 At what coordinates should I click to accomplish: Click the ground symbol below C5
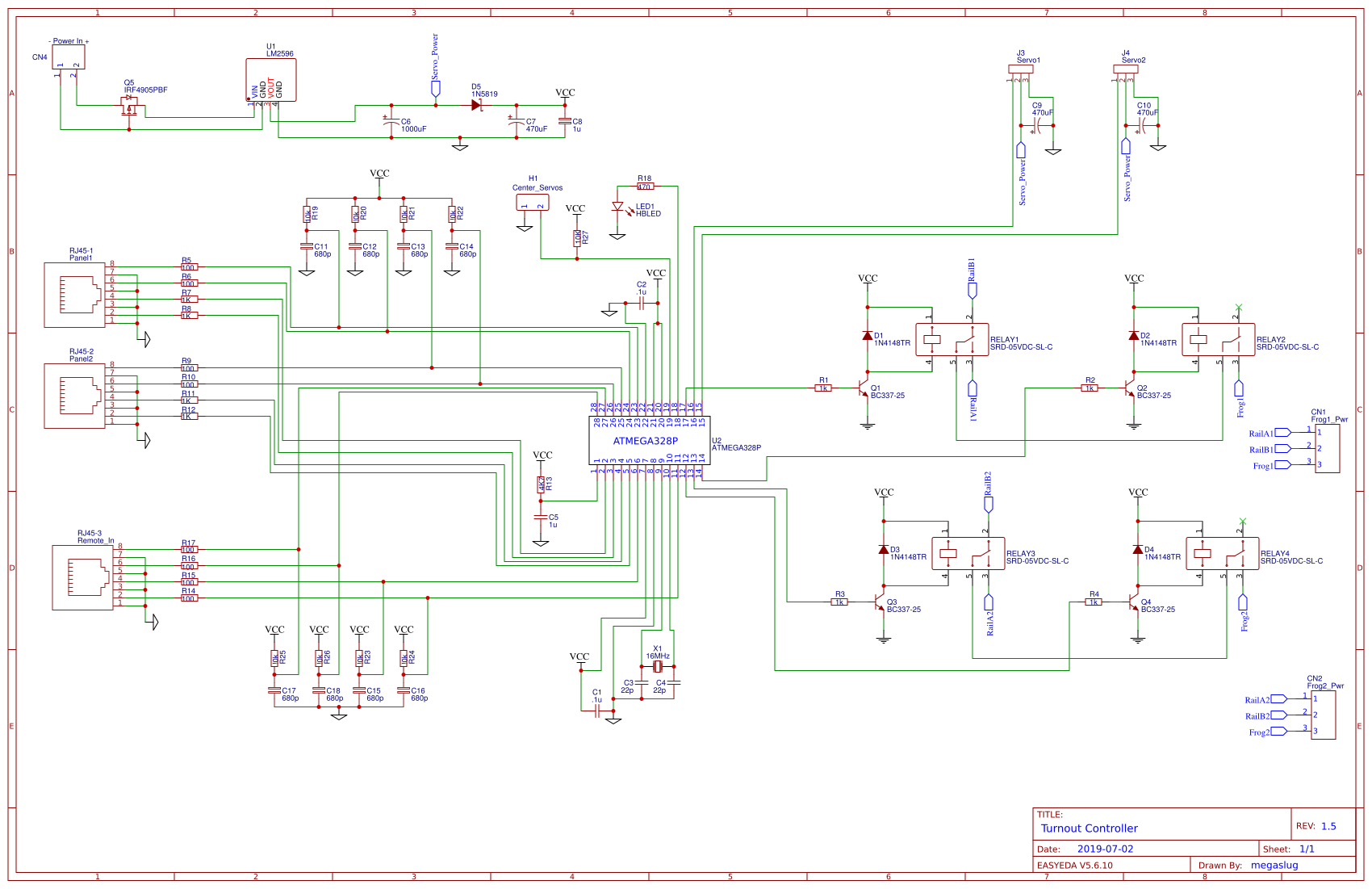pos(542,543)
